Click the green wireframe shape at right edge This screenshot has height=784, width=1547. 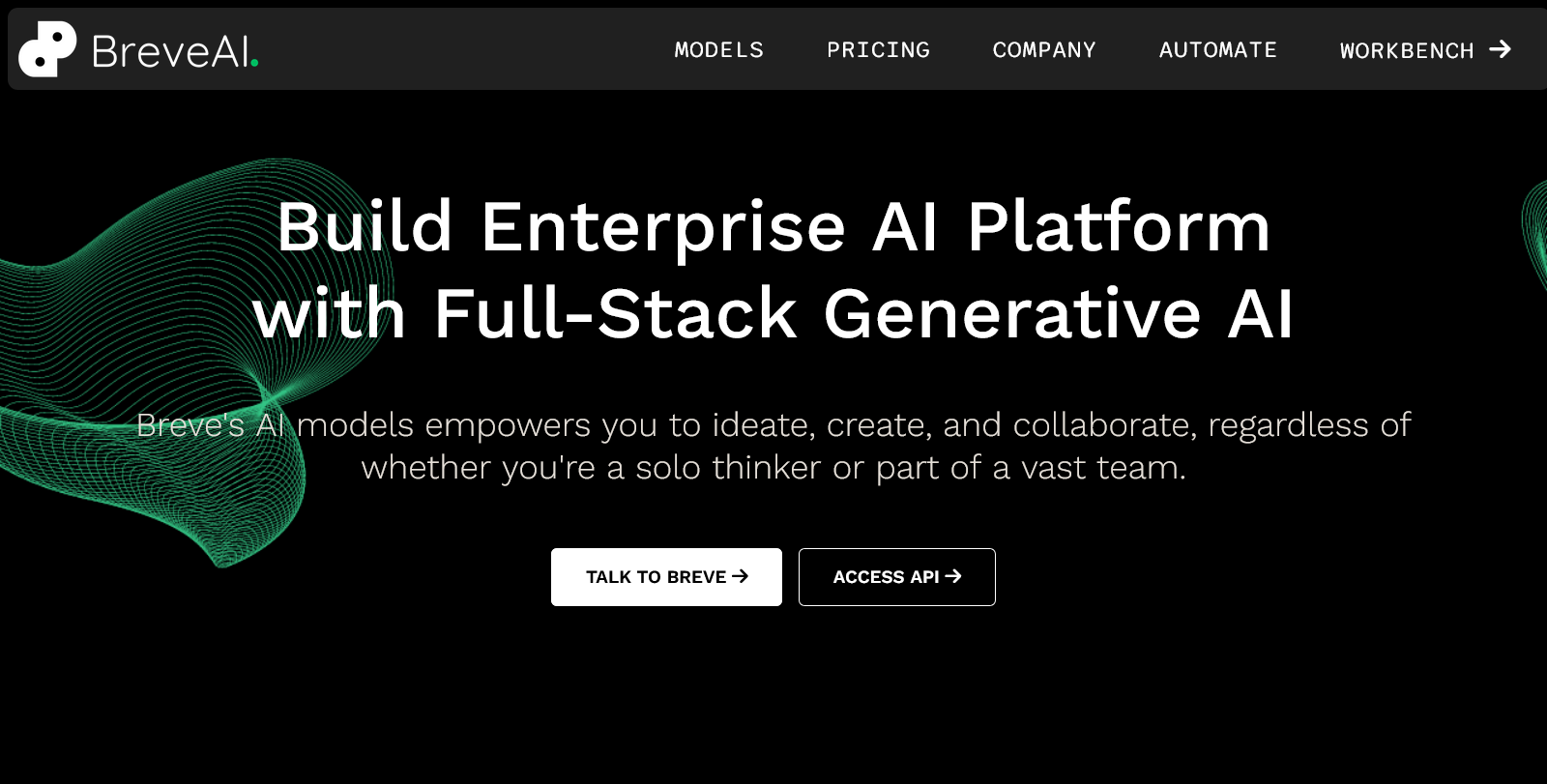click(1534, 232)
